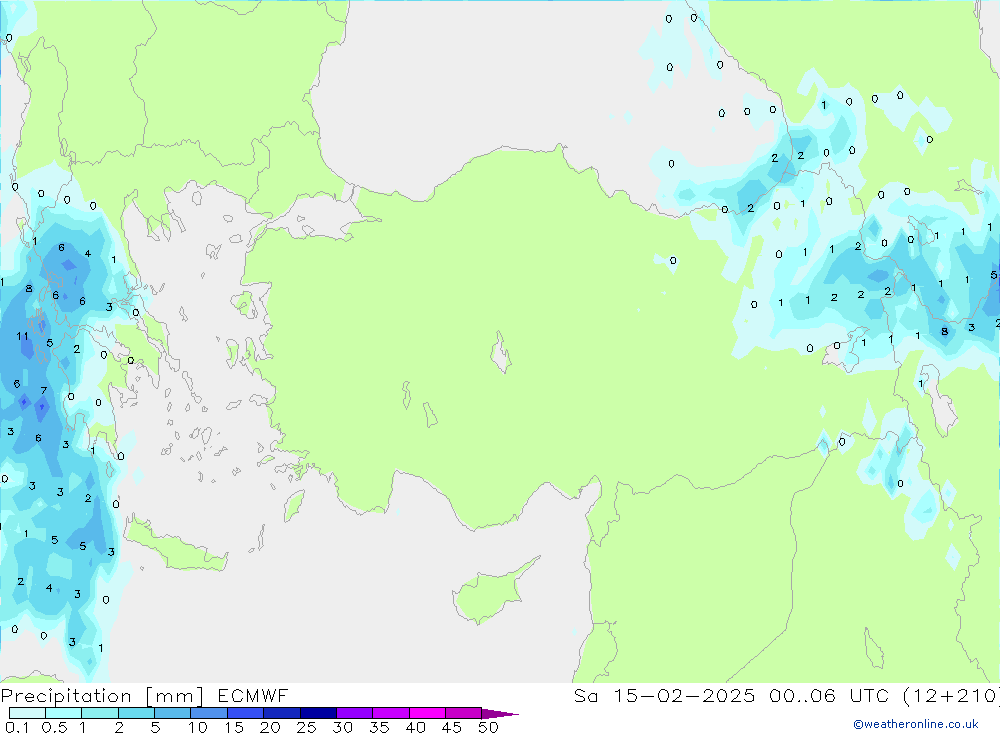Click the "11" precipitation value on the map
The image size is (1000, 733).
point(22,336)
